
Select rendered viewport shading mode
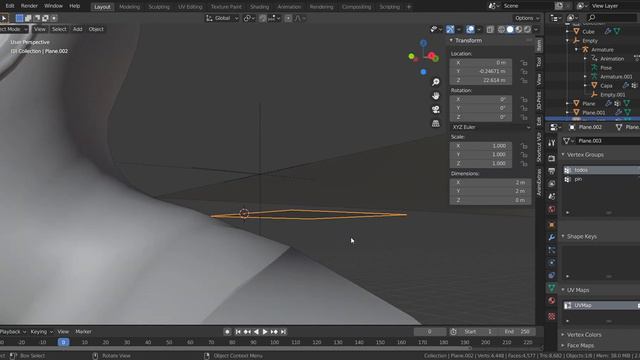tap(527, 29)
